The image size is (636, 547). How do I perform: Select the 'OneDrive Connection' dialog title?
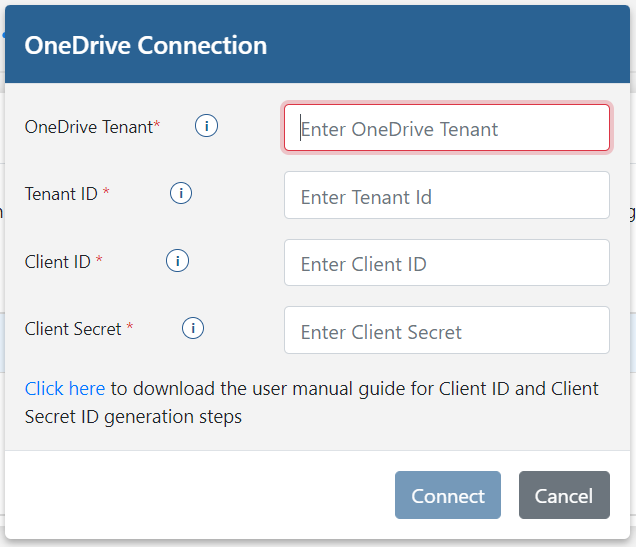(x=146, y=45)
